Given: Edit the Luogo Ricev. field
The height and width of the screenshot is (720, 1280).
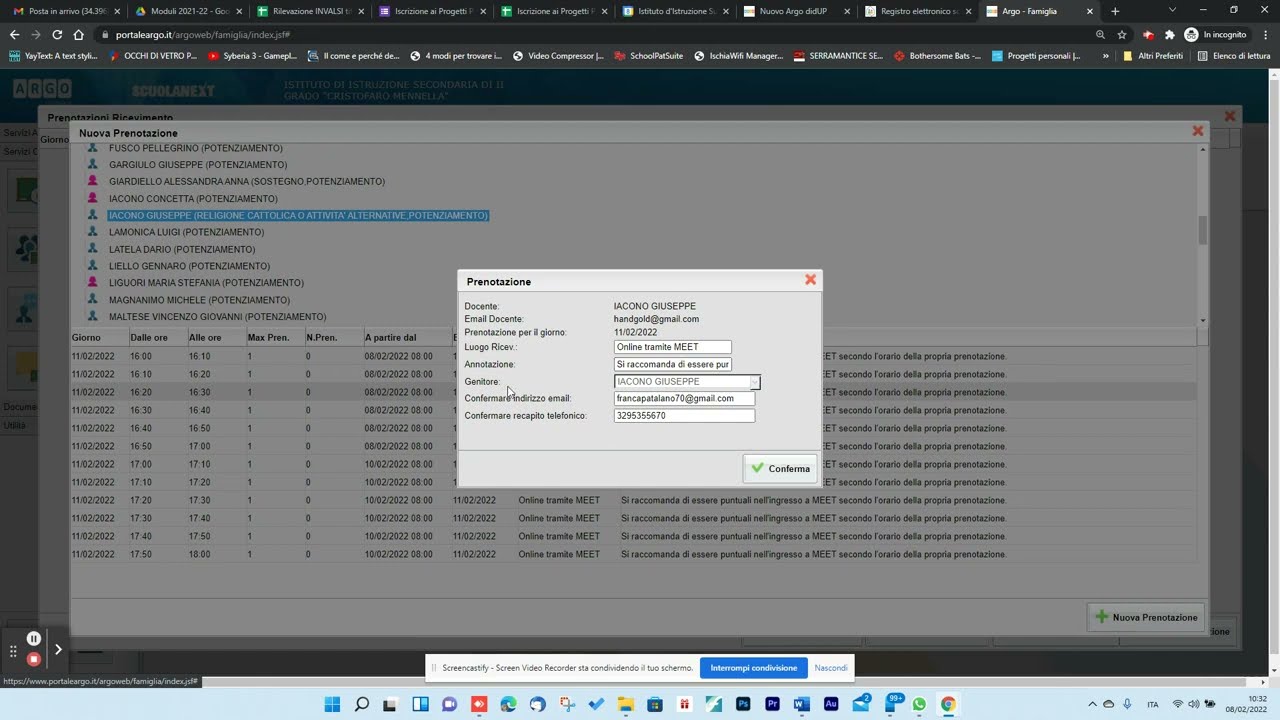Looking at the screenshot, I should [x=672, y=347].
